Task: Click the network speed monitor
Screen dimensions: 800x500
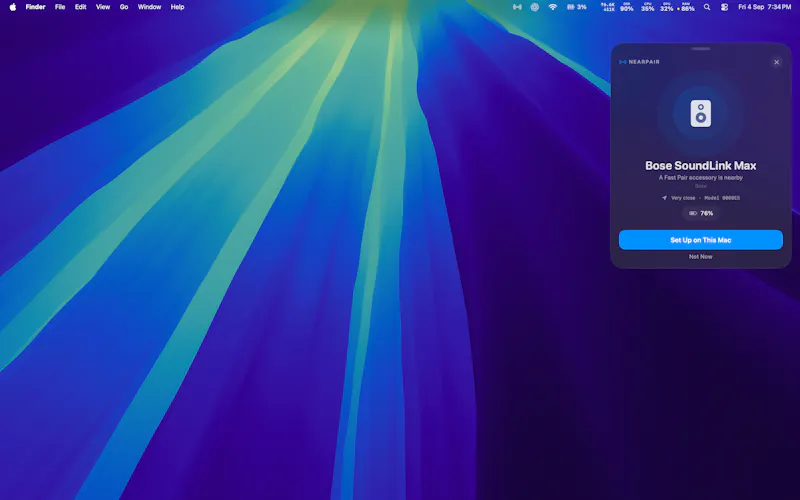Action: [x=608, y=7]
